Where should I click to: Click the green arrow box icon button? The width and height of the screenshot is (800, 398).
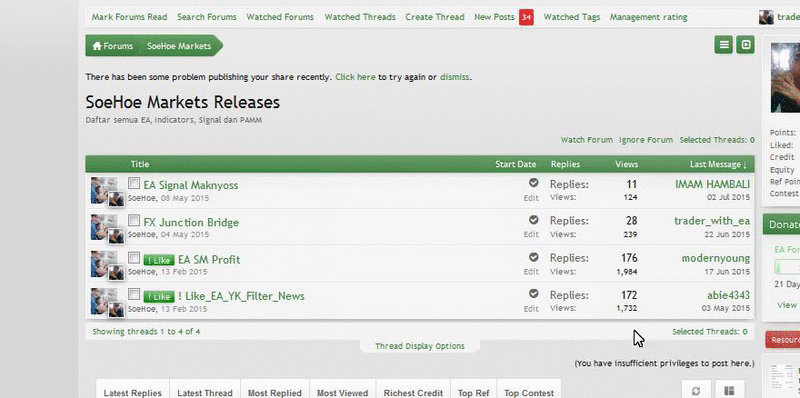(745, 45)
